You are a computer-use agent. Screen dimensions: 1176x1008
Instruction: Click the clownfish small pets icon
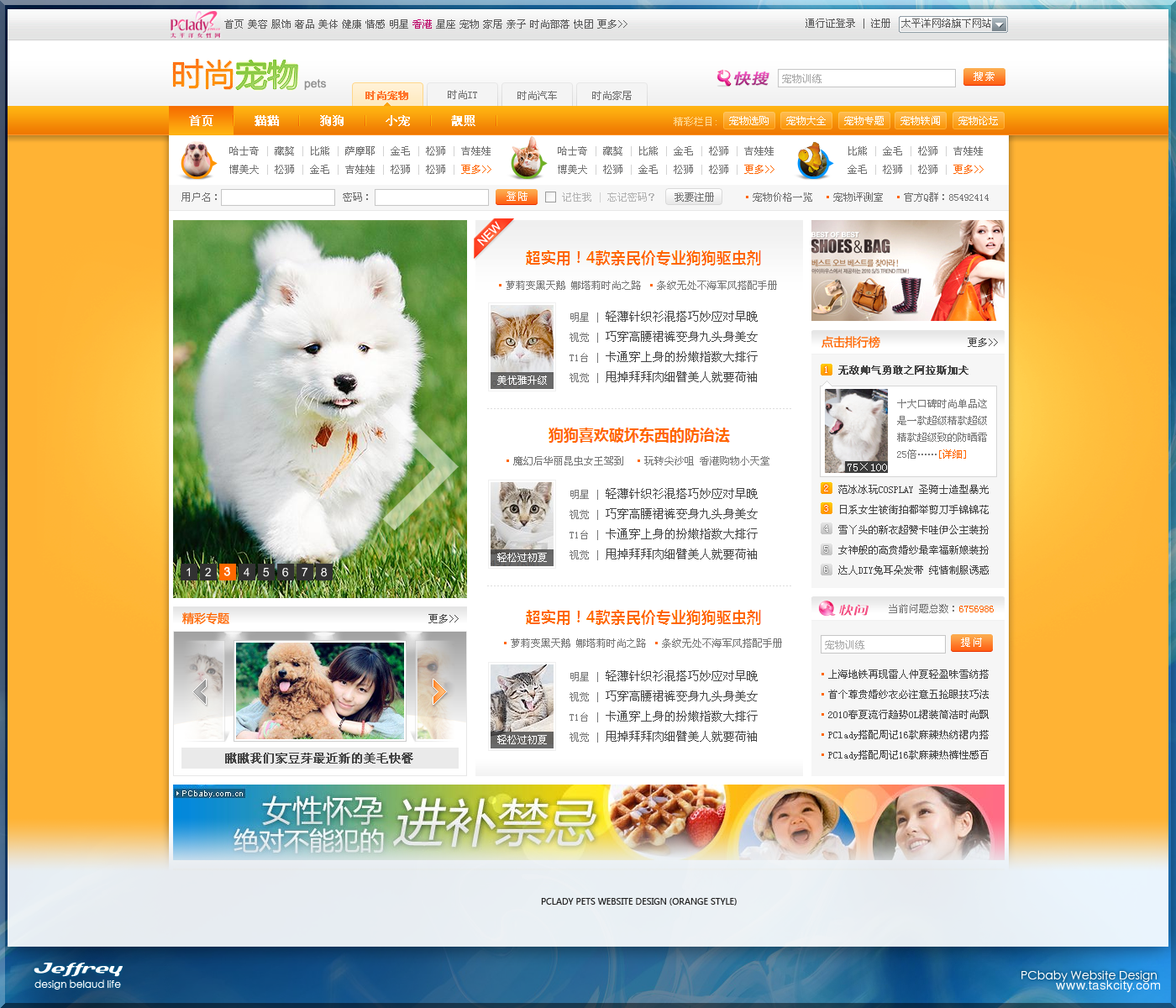pos(813,160)
